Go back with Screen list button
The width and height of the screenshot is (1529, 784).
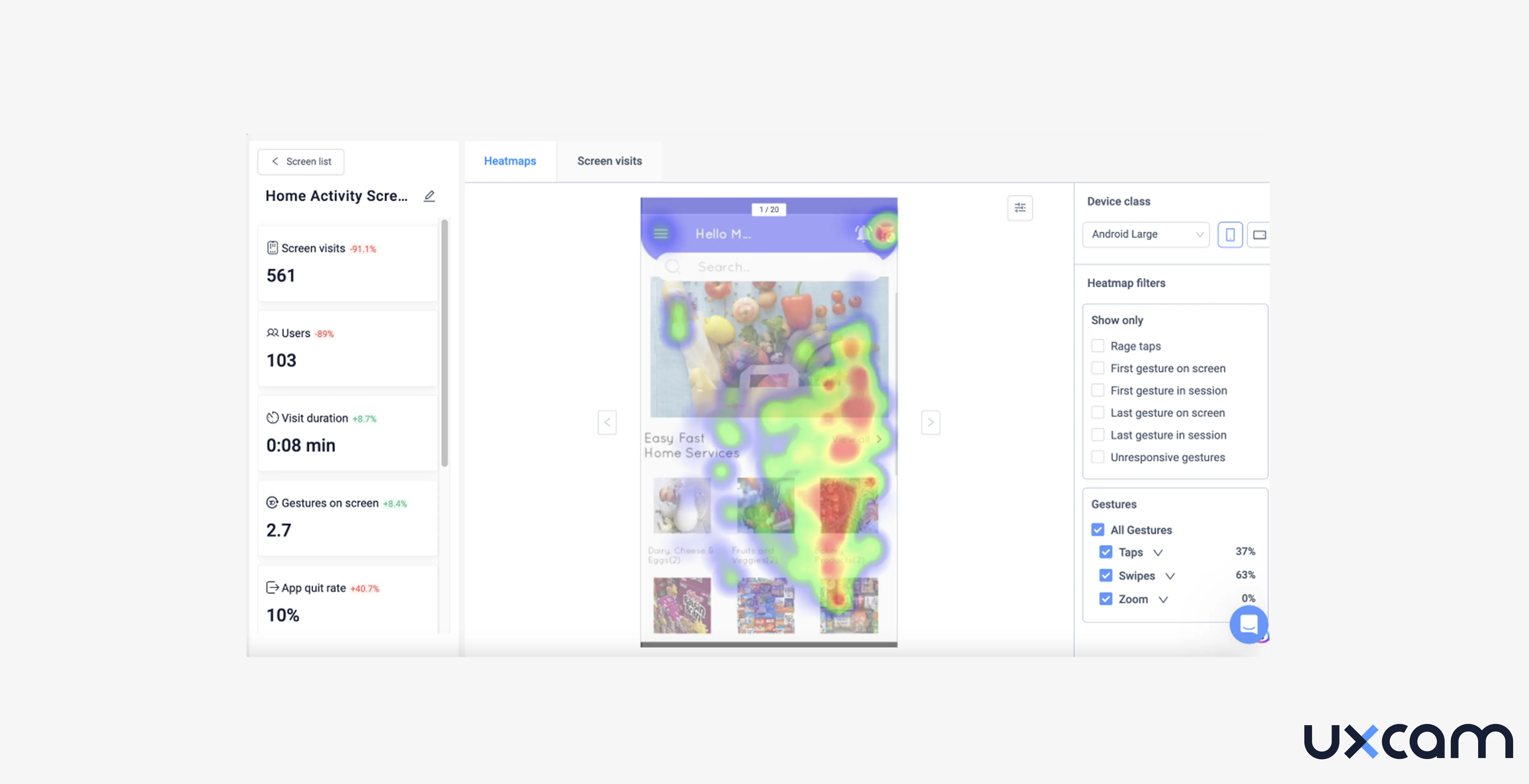[301, 161]
